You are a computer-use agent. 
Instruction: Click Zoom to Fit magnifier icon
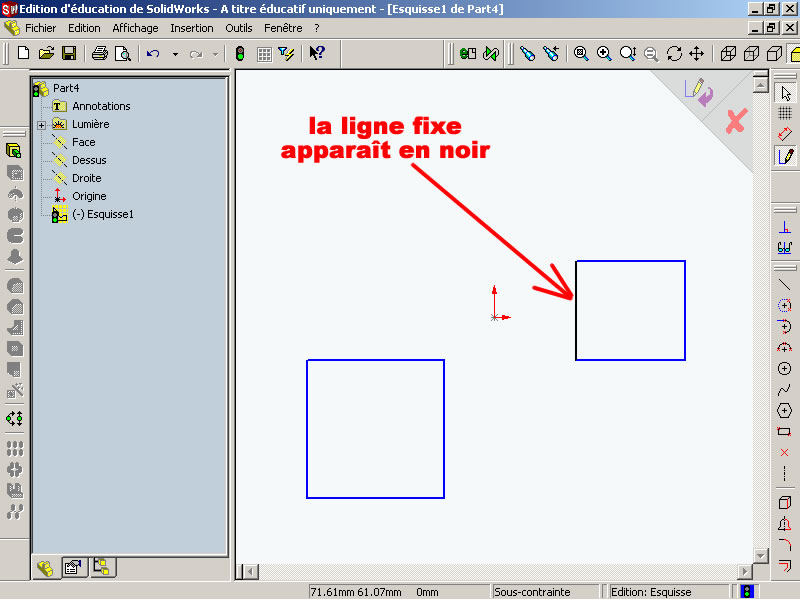point(581,53)
